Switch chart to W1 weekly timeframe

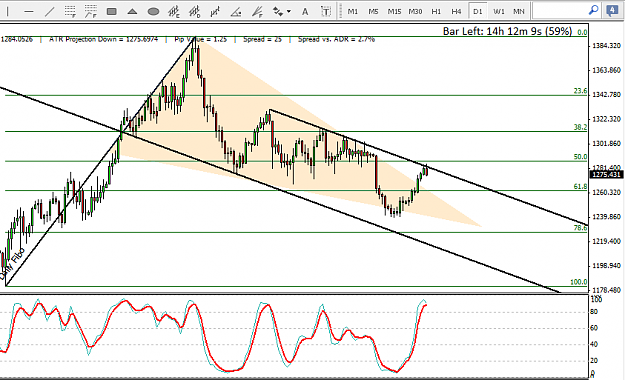point(499,12)
